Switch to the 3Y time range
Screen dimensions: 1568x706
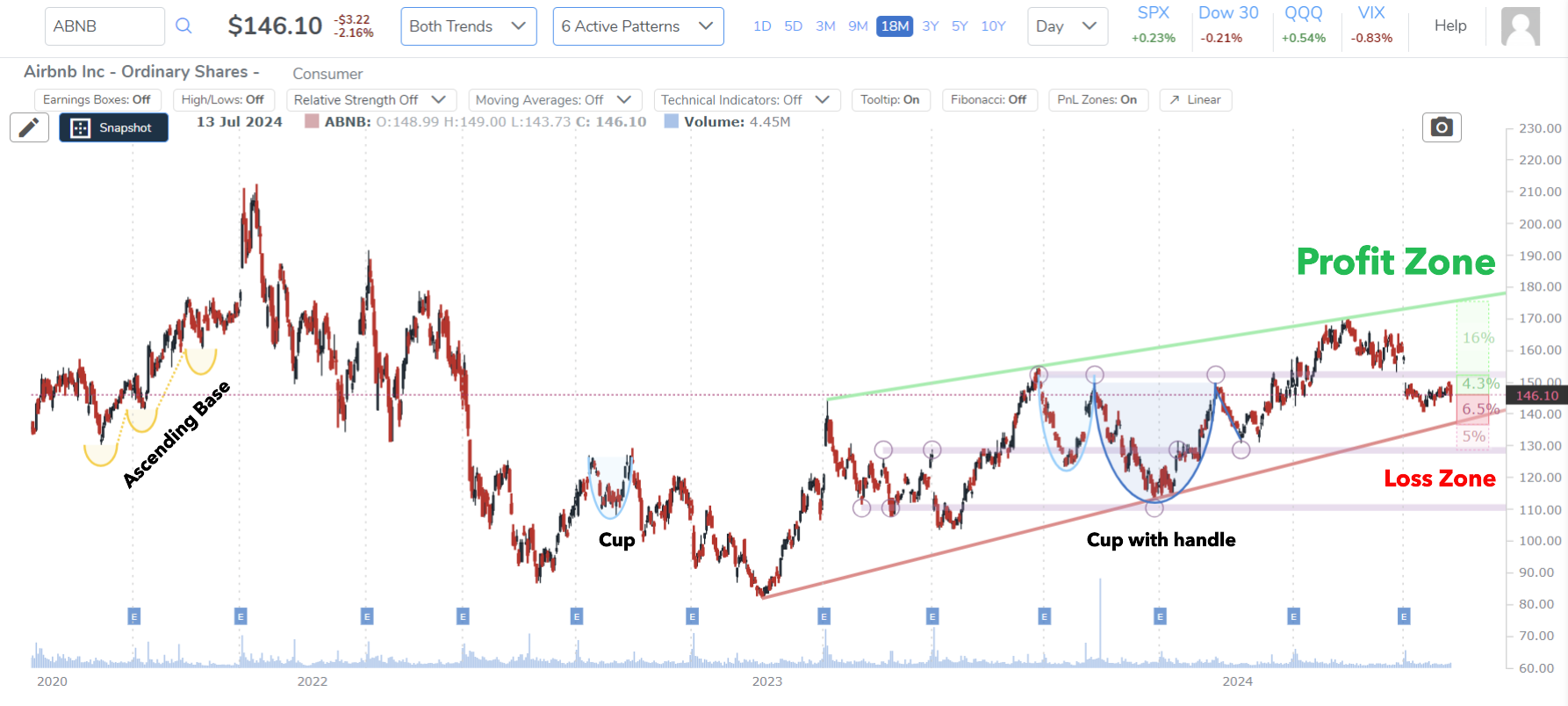pos(931,26)
